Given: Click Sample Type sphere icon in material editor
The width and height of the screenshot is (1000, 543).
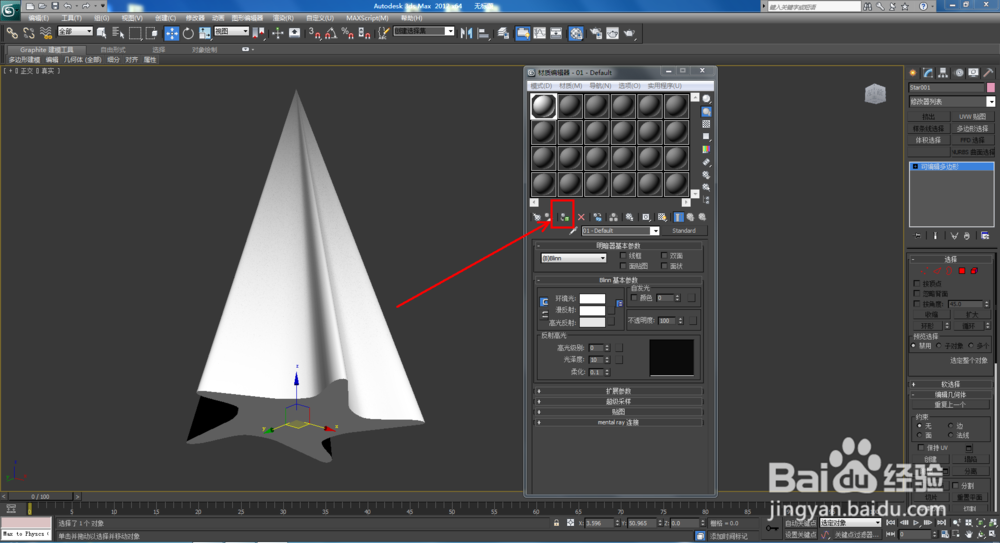Looking at the screenshot, I should point(707,99).
